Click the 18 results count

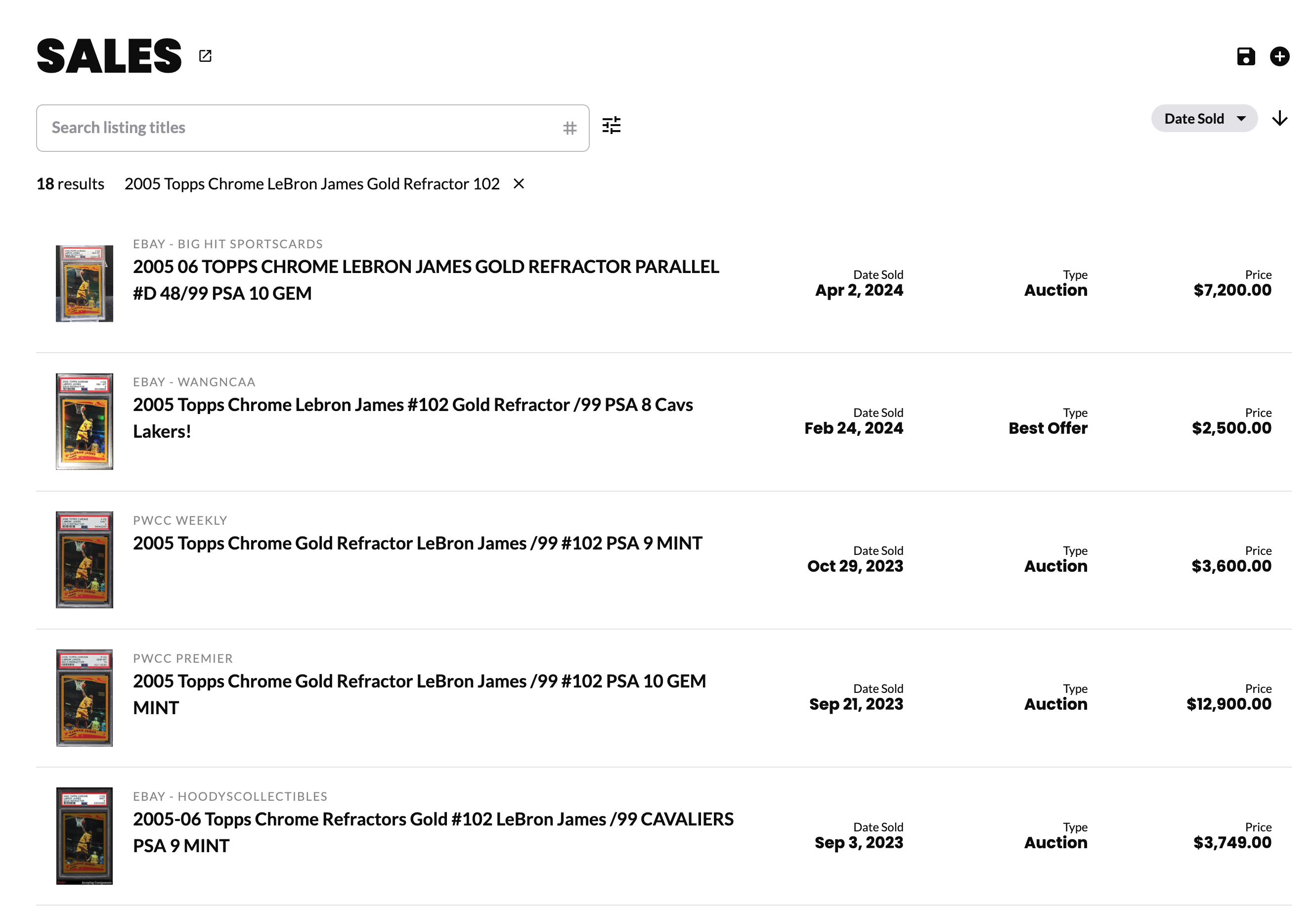pos(70,183)
